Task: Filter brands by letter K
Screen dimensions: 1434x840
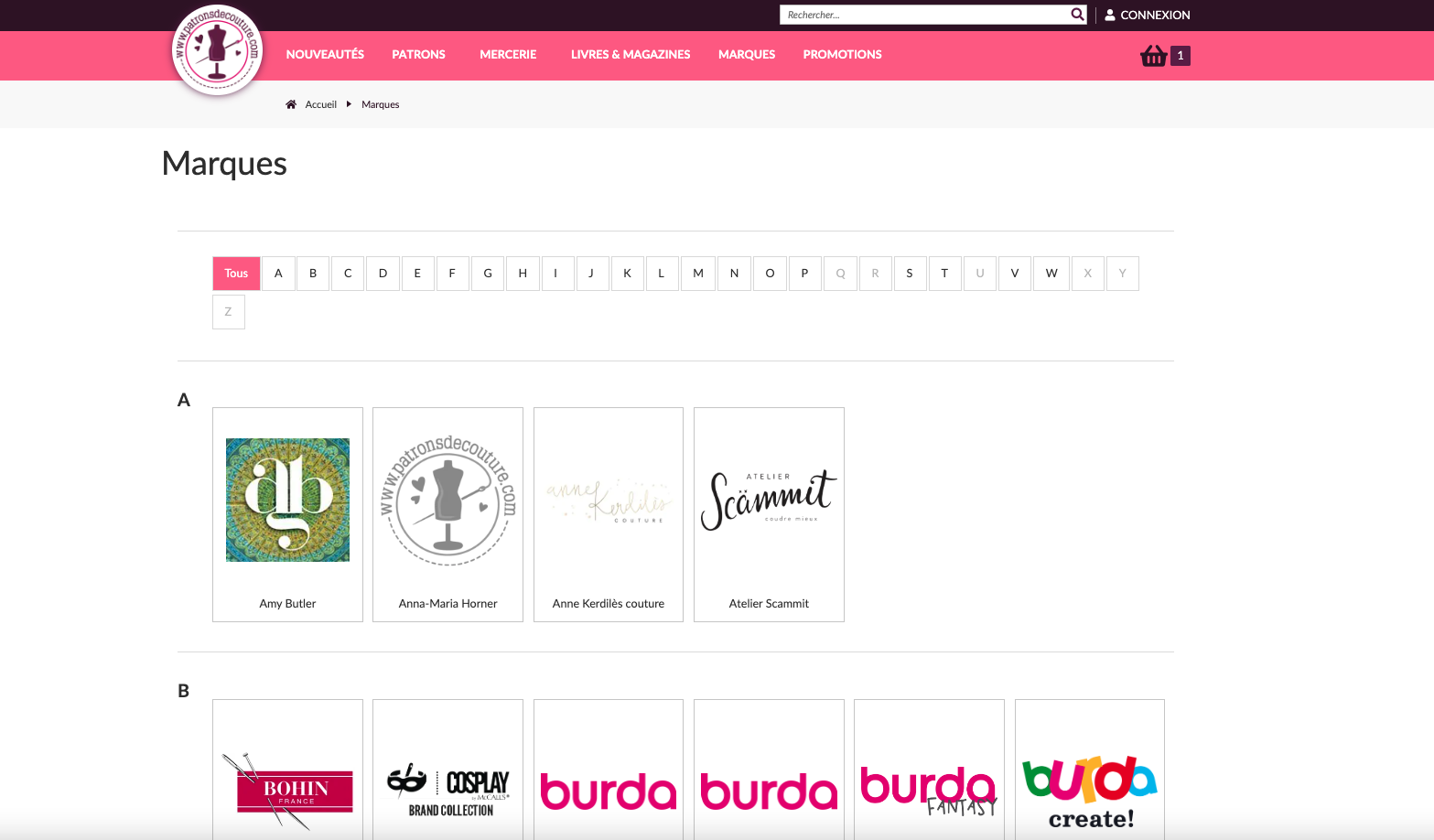Action: pos(628,274)
